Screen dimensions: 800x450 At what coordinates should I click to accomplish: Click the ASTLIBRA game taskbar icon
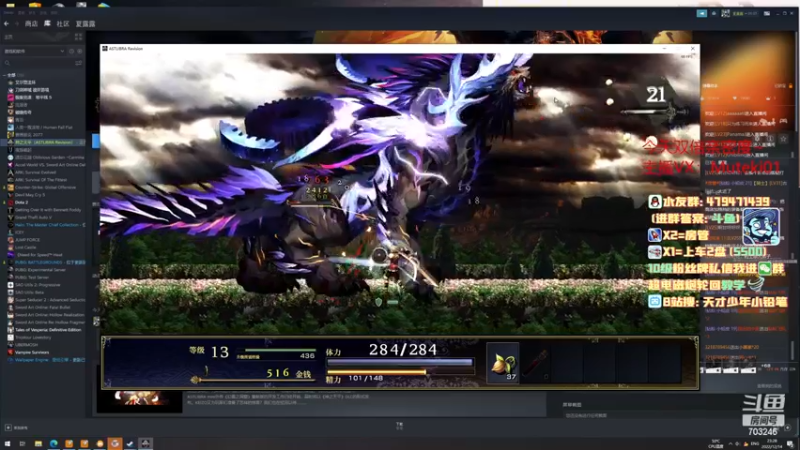pyautogui.click(x=145, y=443)
